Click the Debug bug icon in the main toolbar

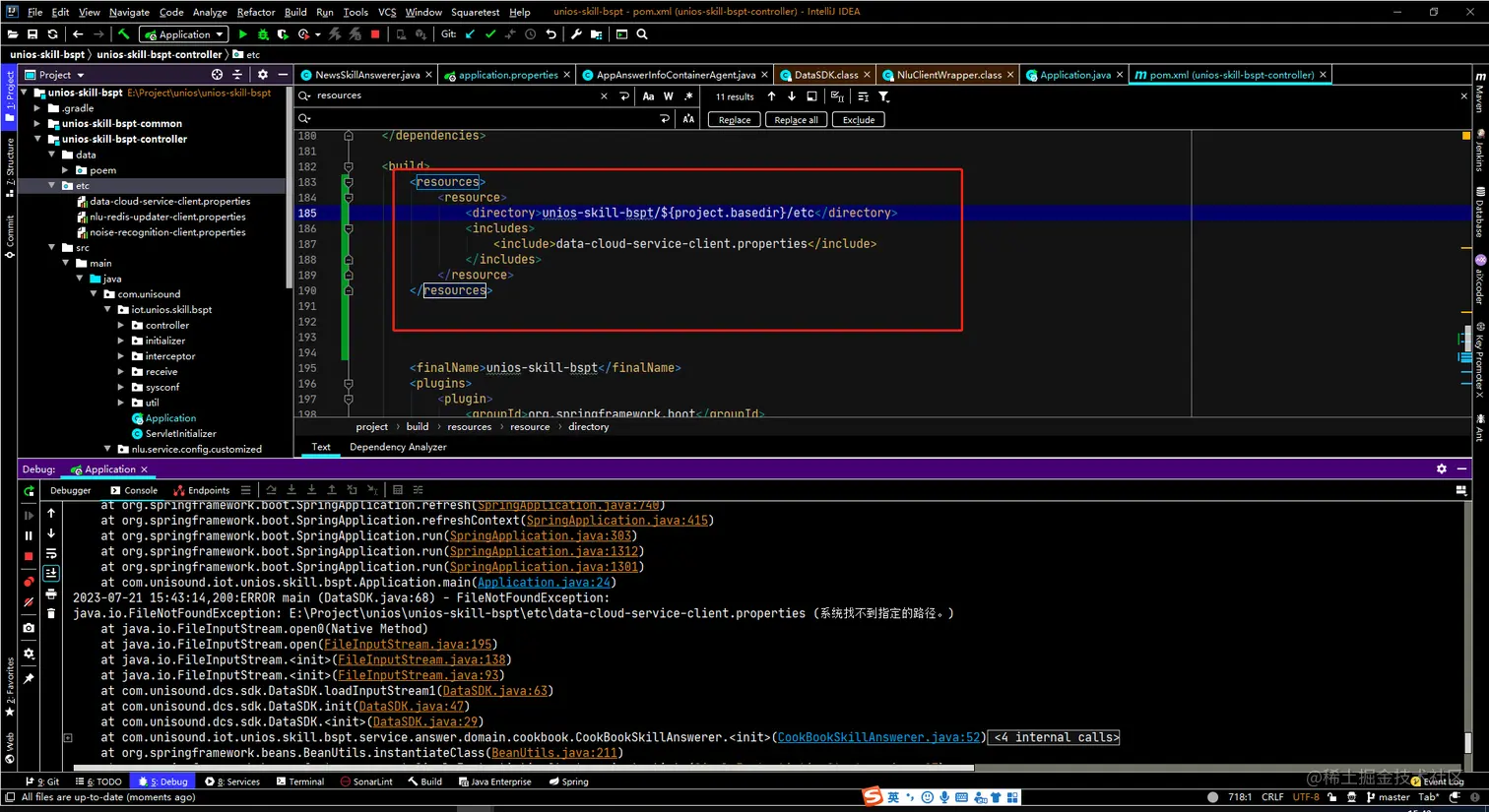coord(263,34)
